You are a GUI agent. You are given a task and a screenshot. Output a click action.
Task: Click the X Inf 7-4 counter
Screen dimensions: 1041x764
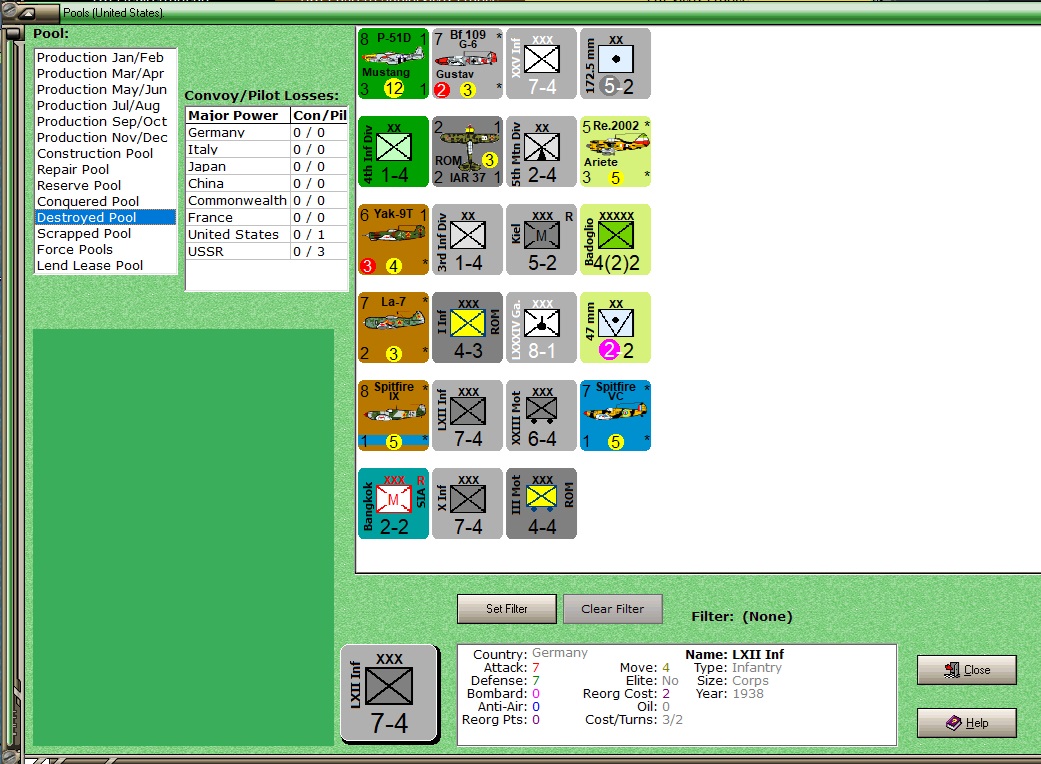point(467,503)
